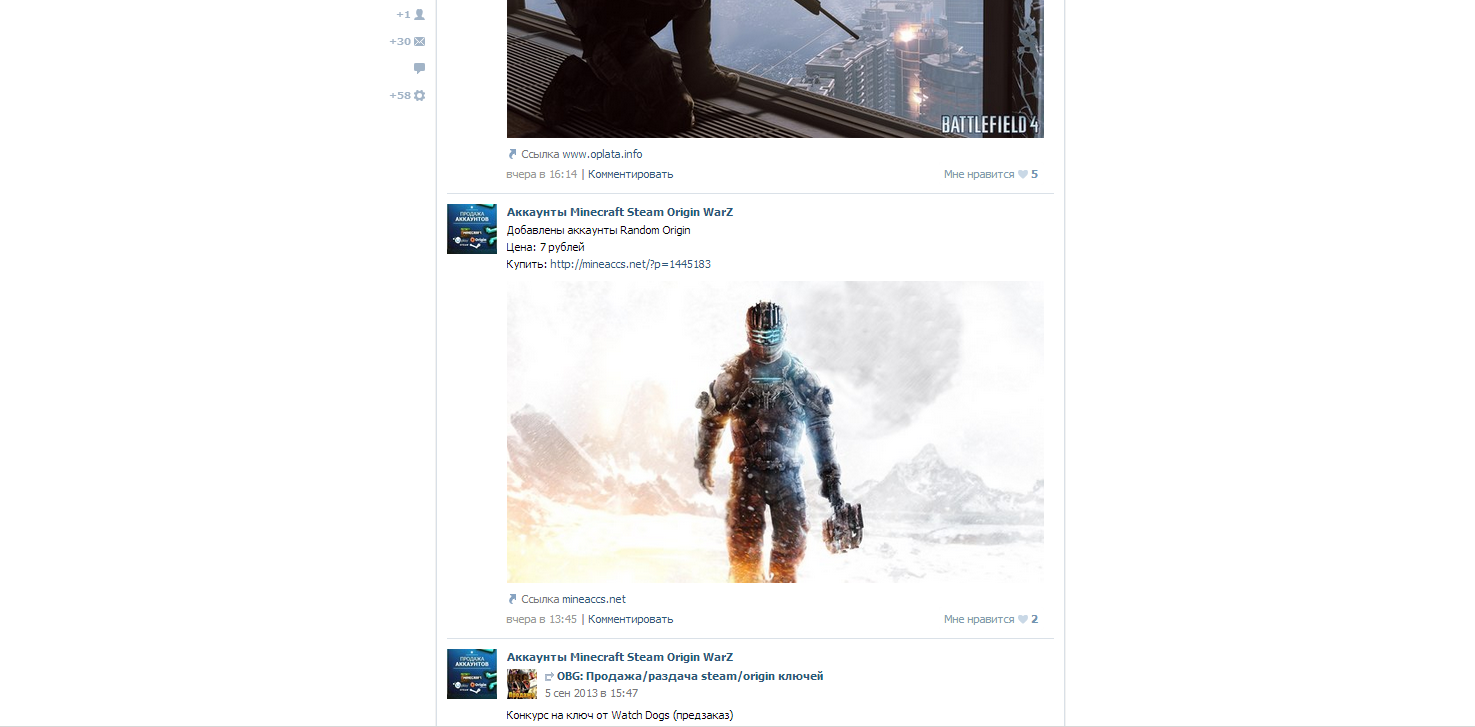Like the Battlefield 4 post via Мне нравится
This screenshot has height=727, width=1475.
(x=979, y=174)
